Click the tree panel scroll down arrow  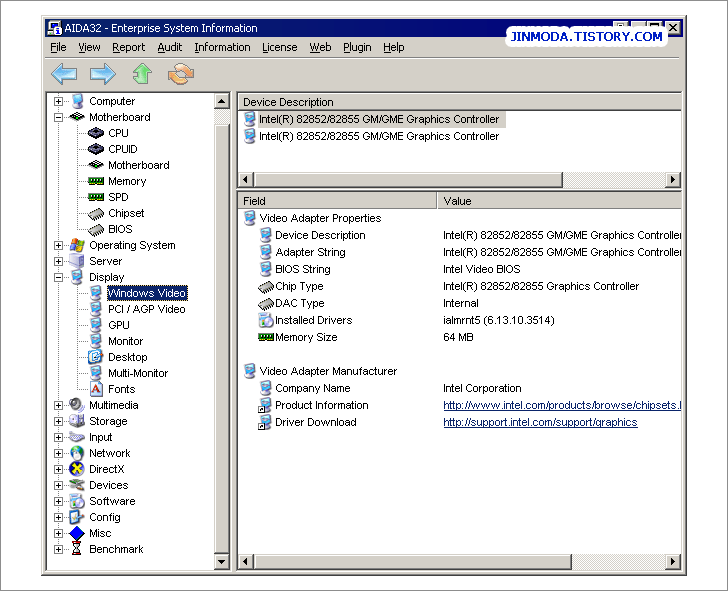222,562
